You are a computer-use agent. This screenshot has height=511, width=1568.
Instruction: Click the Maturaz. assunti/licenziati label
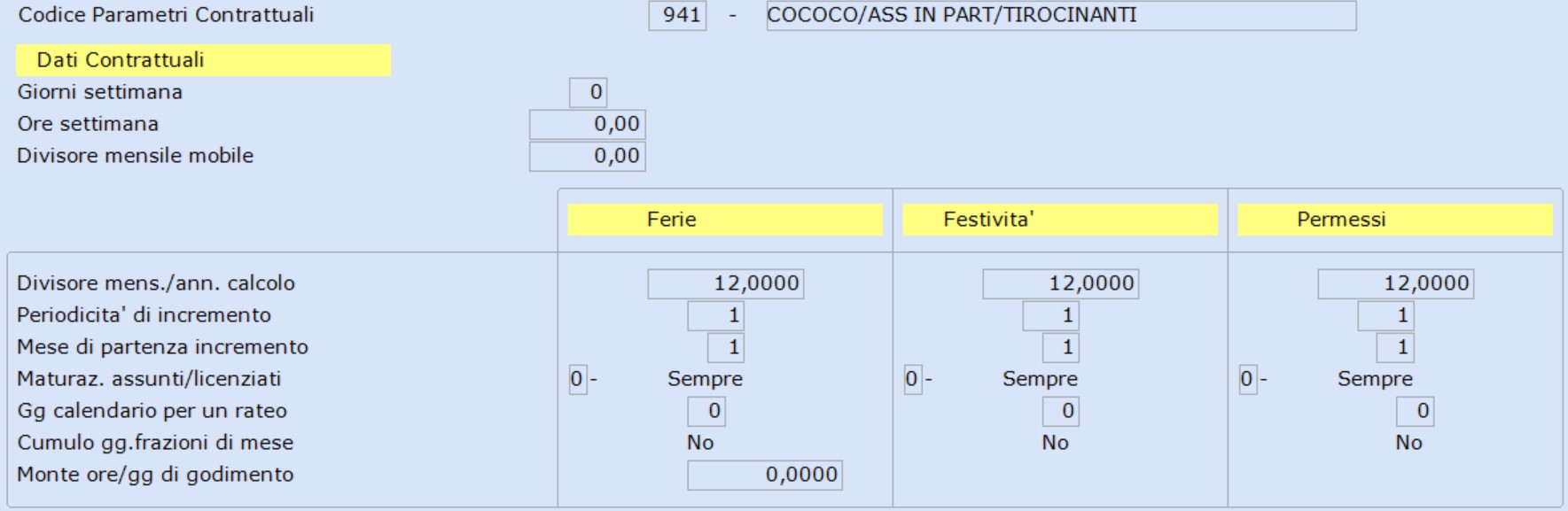pos(149,379)
